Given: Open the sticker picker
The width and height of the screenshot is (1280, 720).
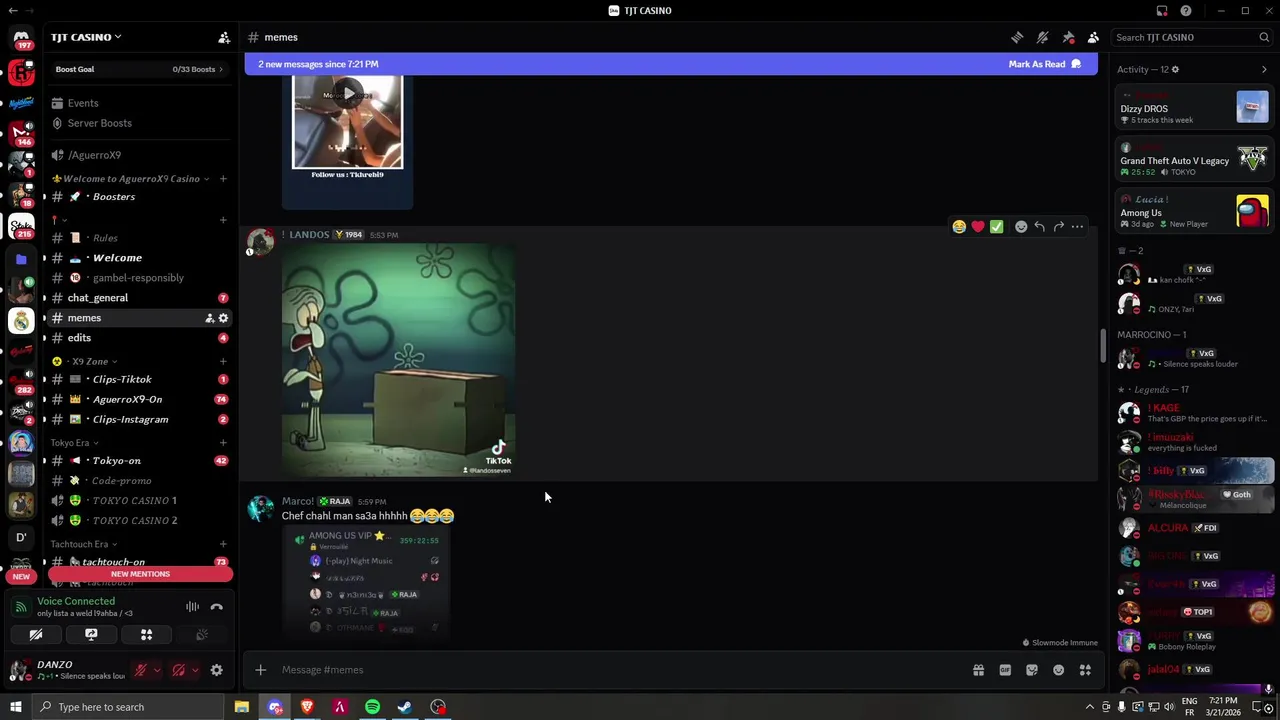Looking at the screenshot, I should (x=1032, y=670).
